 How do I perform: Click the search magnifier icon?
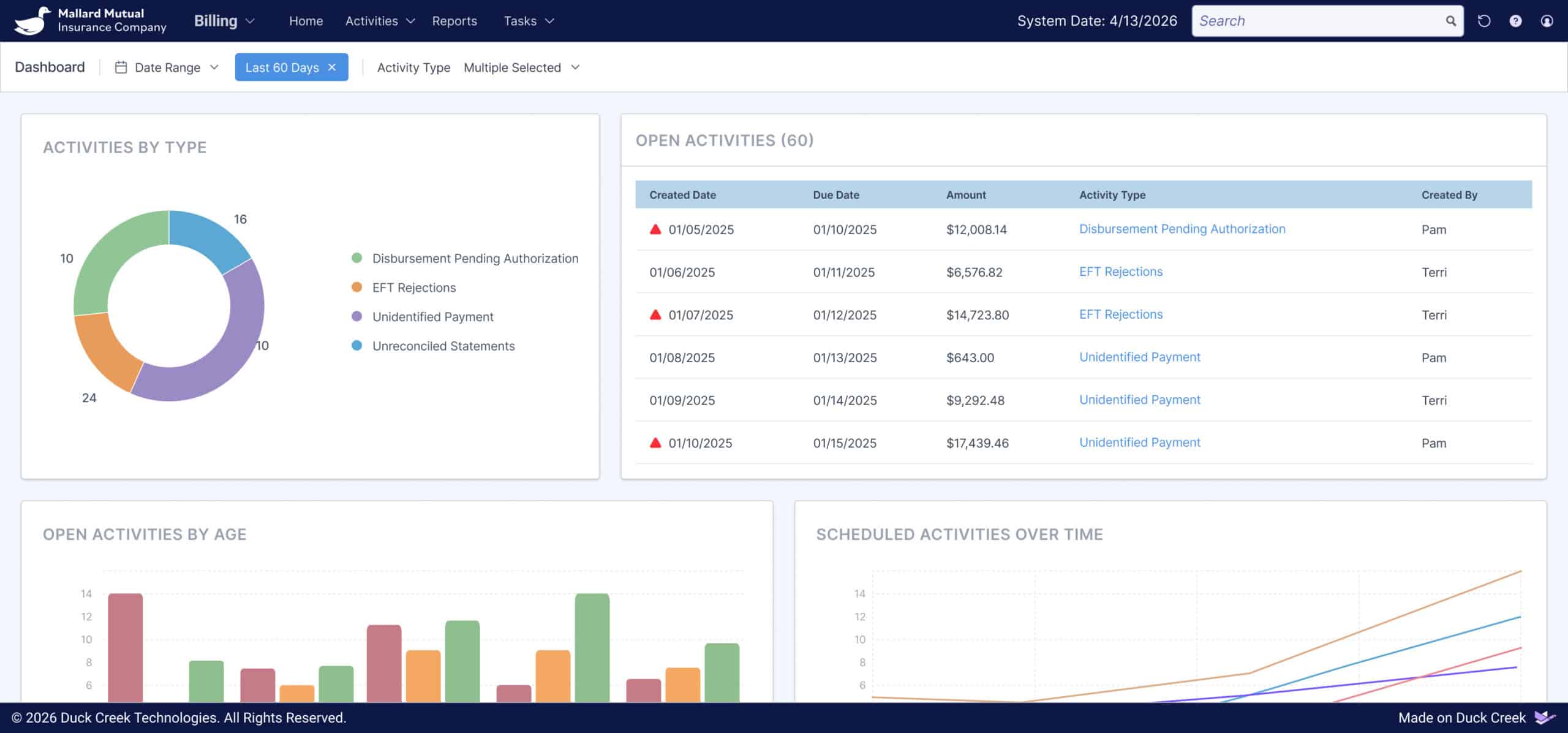tap(1450, 21)
